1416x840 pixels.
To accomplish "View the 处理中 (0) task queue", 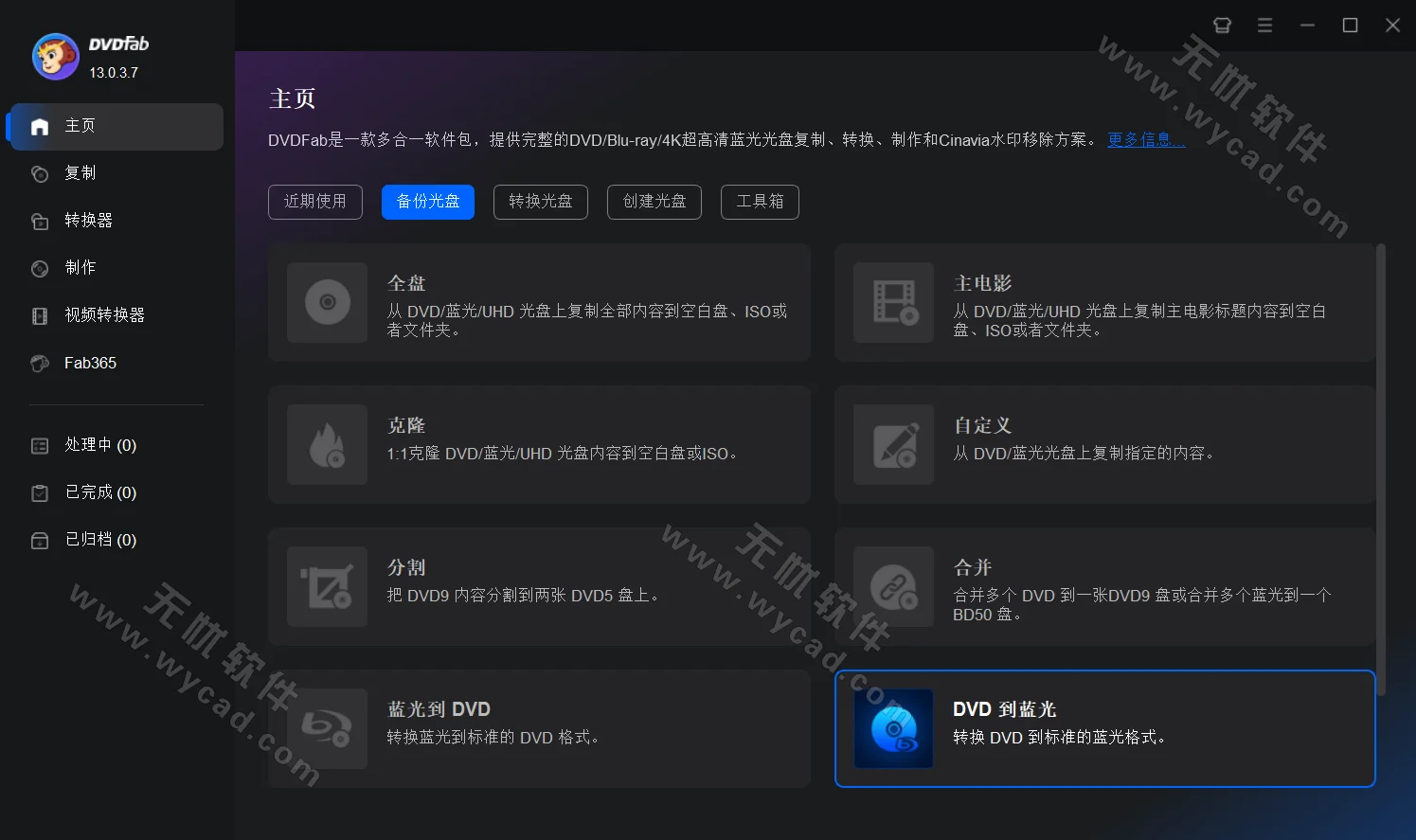I will pyautogui.click(x=99, y=444).
